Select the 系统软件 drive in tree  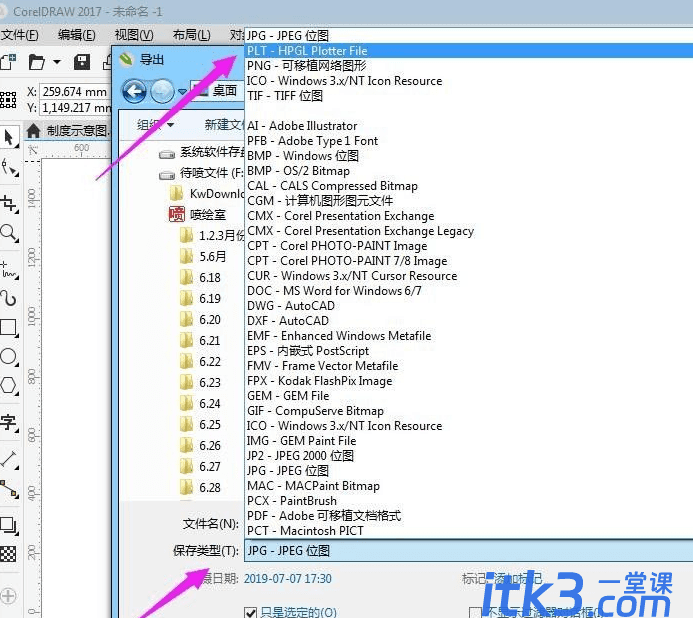click(x=201, y=153)
